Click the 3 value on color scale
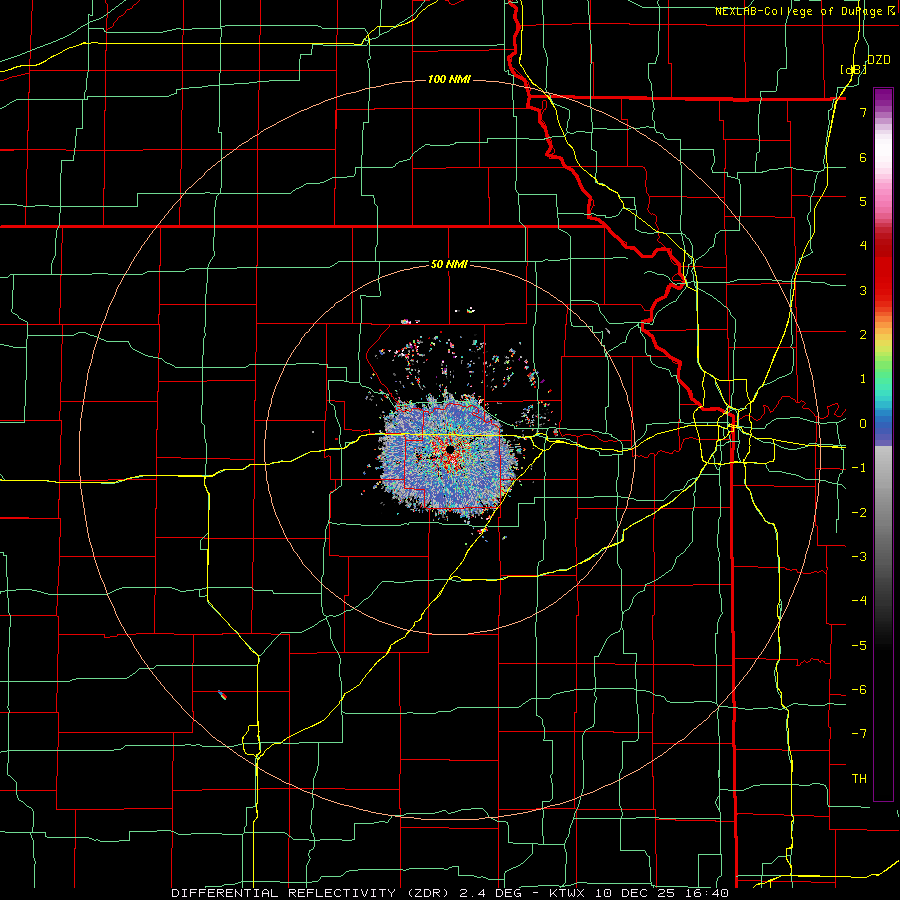The width and height of the screenshot is (900, 900). pos(863,290)
